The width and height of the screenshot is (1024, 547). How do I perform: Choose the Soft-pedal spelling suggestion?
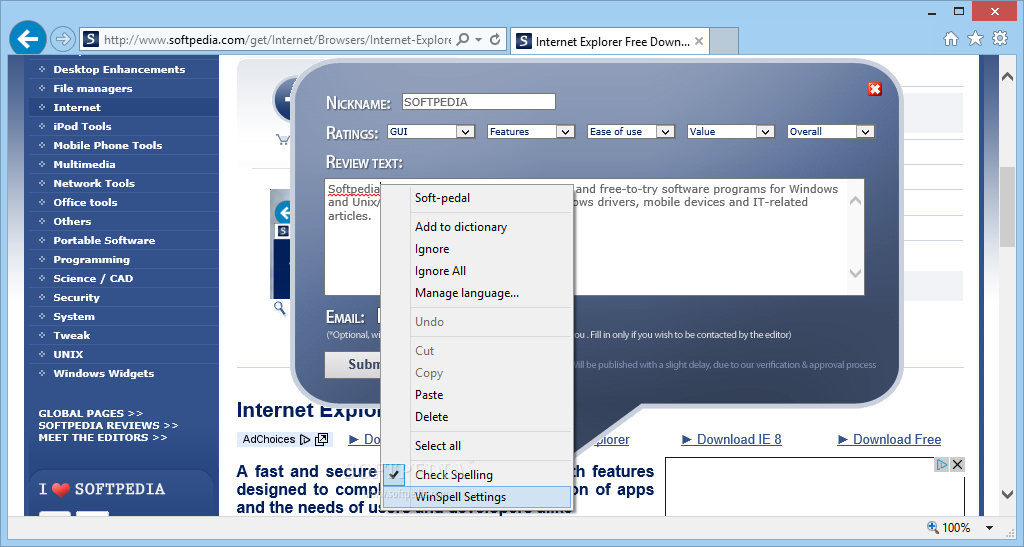pos(477,198)
